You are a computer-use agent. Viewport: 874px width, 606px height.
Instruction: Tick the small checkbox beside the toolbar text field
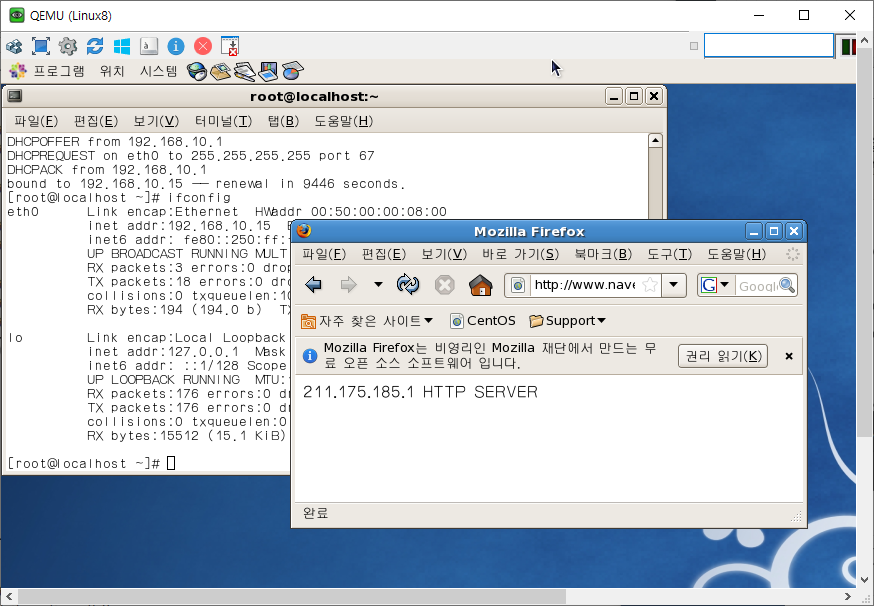[694, 46]
